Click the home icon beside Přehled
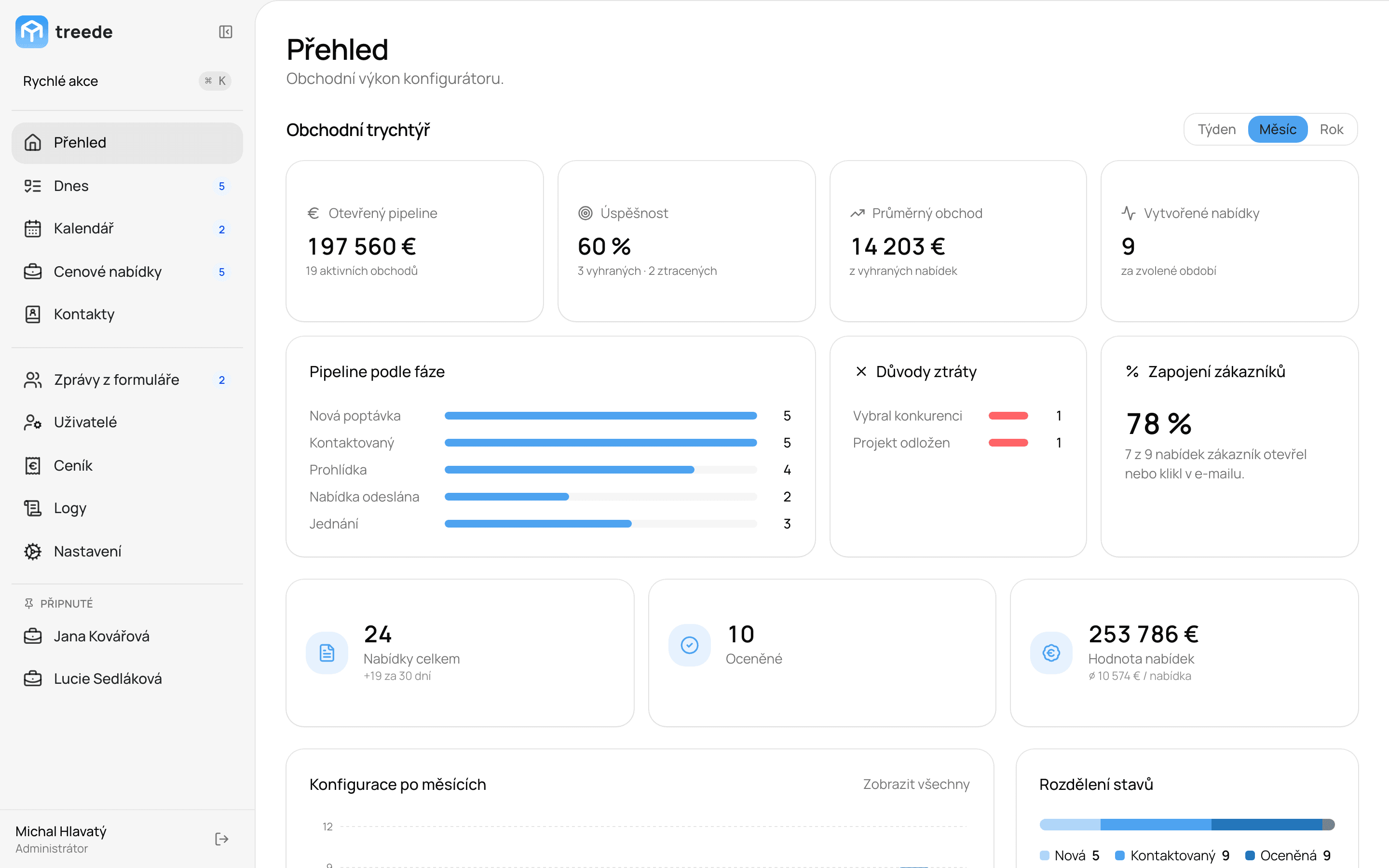Image resolution: width=1389 pixels, height=868 pixels. point(33,142)
